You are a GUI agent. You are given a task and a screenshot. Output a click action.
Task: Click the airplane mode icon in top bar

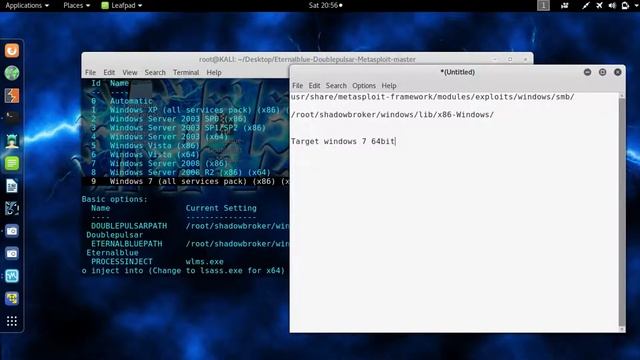[599, 5]
